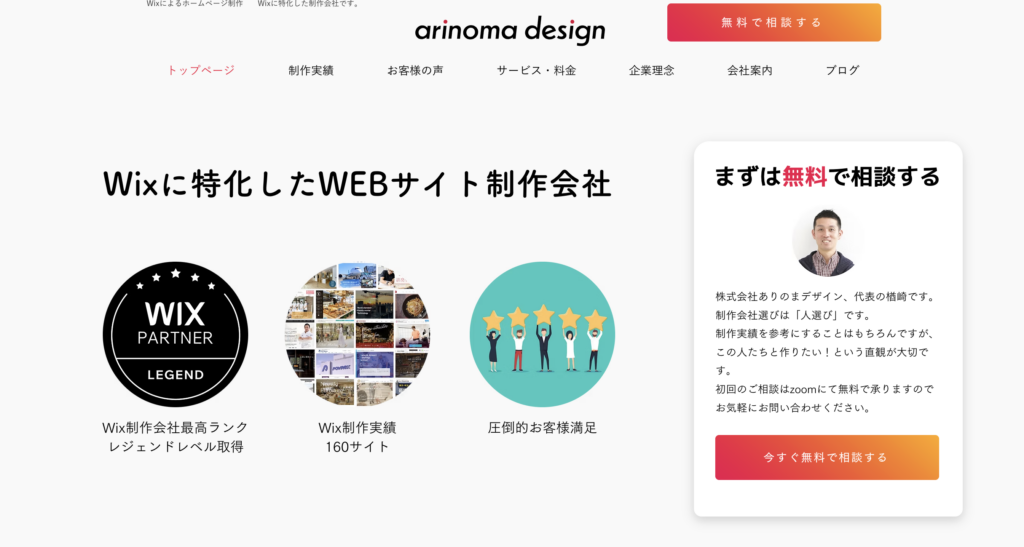
Task: Click the 今すぐ無料で相談する button
Action: click(x=827, y=458)
